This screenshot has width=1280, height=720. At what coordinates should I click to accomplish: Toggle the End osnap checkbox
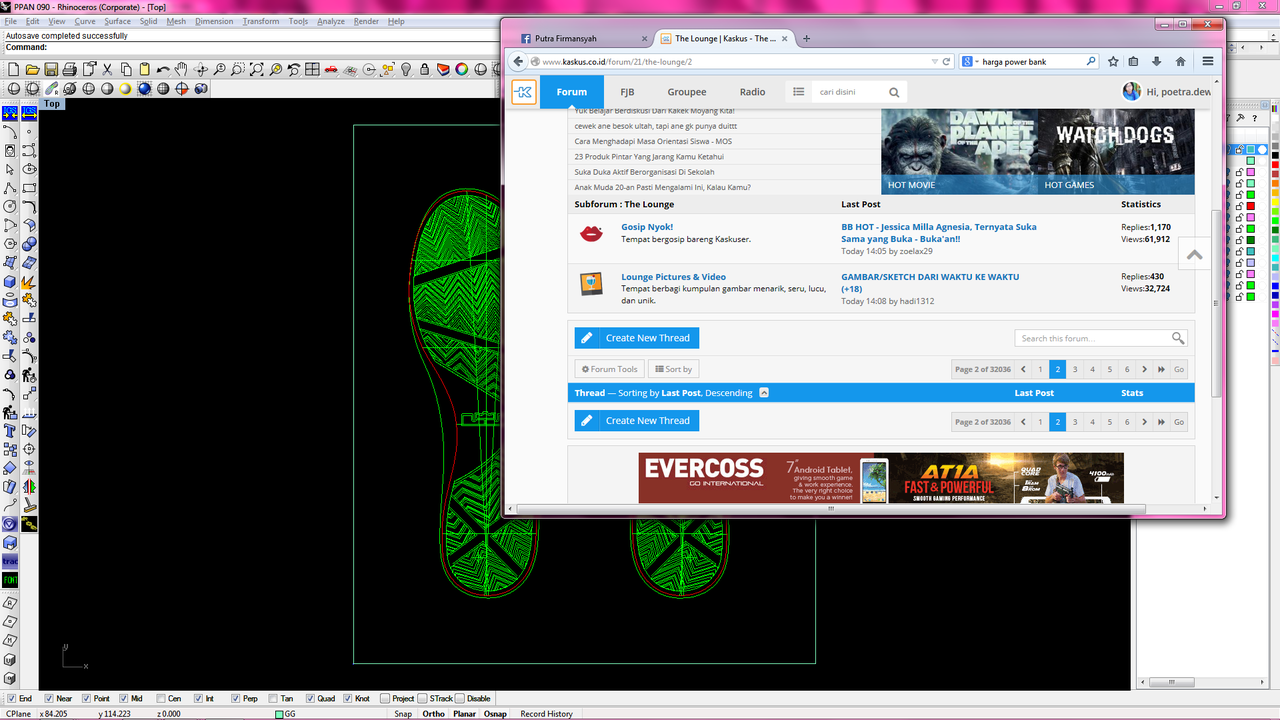11,699
